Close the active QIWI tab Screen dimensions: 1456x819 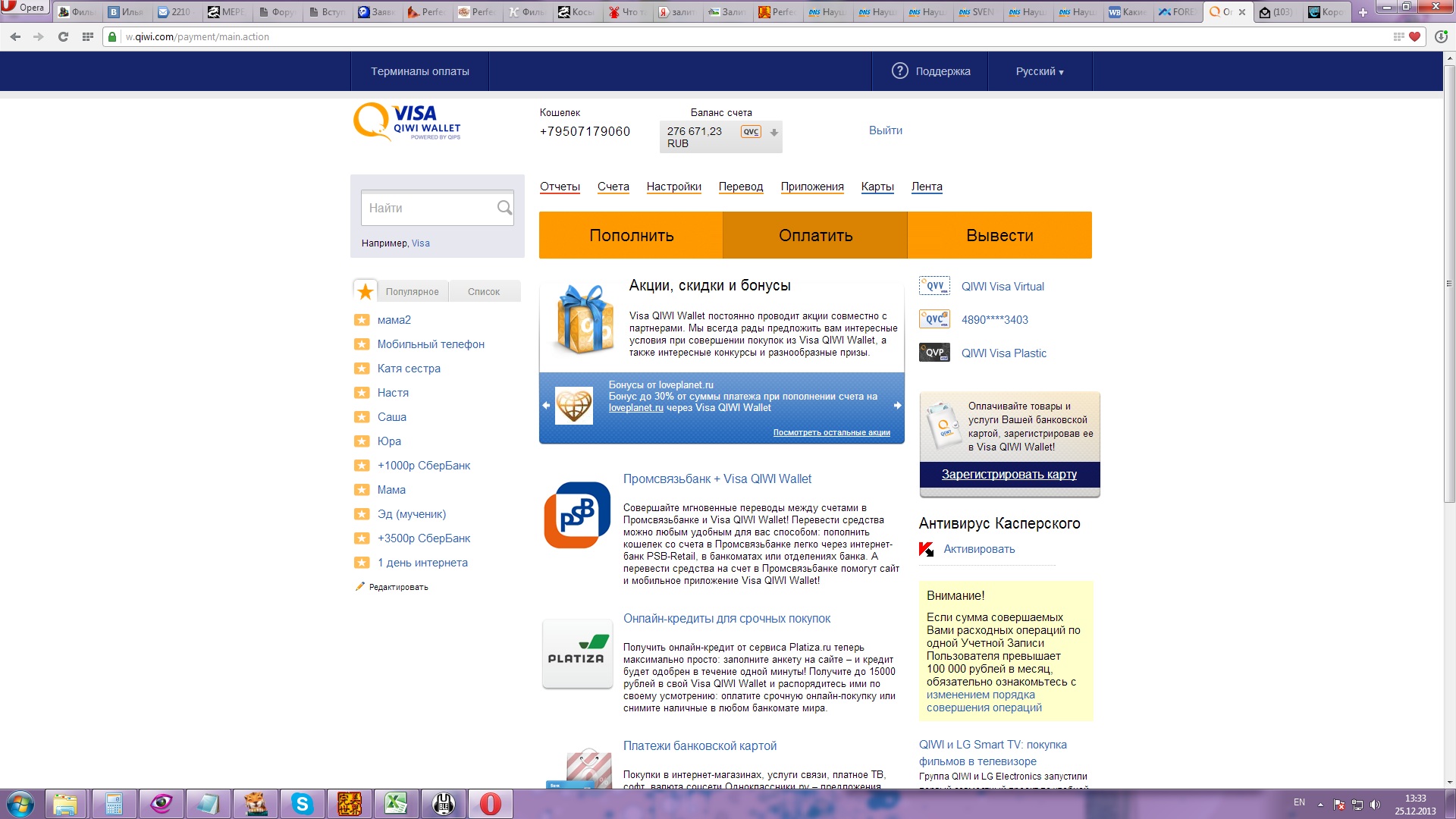(x=1242, y=12)
